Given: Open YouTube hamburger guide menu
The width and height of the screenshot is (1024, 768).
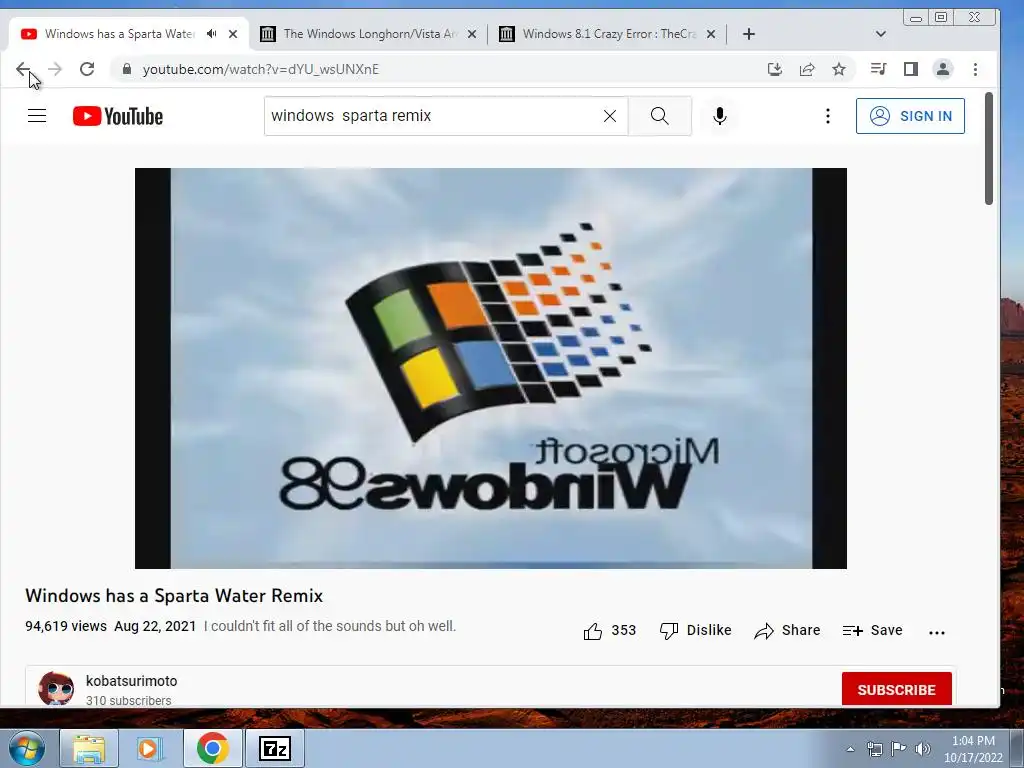Looking at the screenshot, I should (37, 116).
